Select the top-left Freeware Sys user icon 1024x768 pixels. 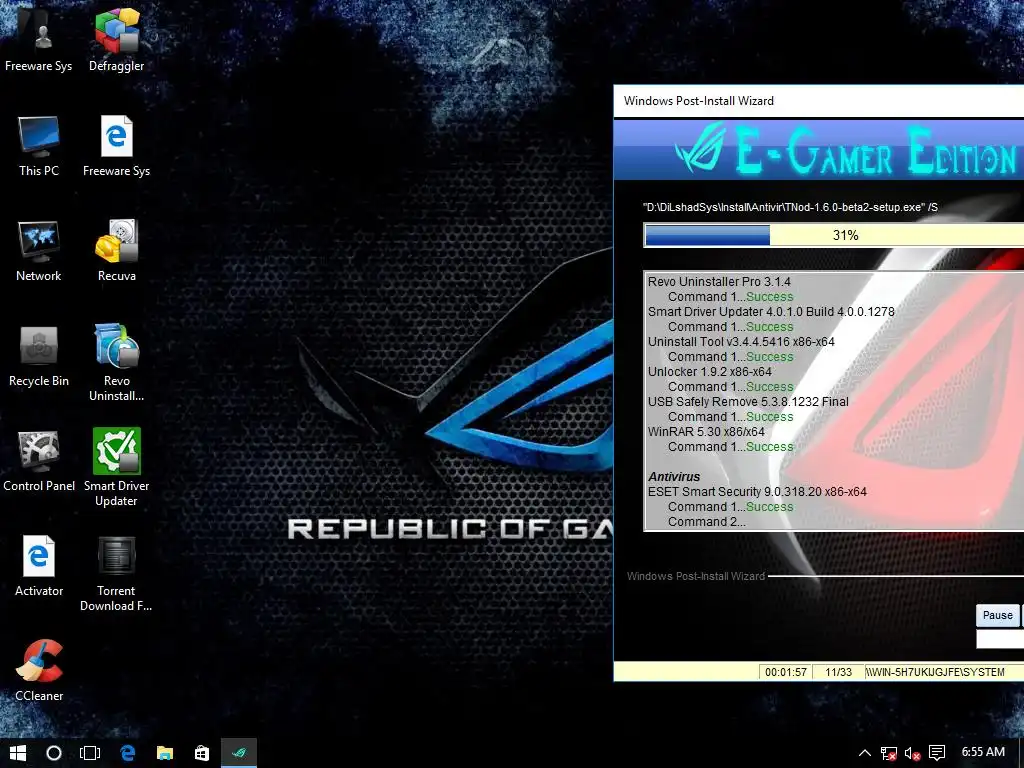tap(39, 40)
